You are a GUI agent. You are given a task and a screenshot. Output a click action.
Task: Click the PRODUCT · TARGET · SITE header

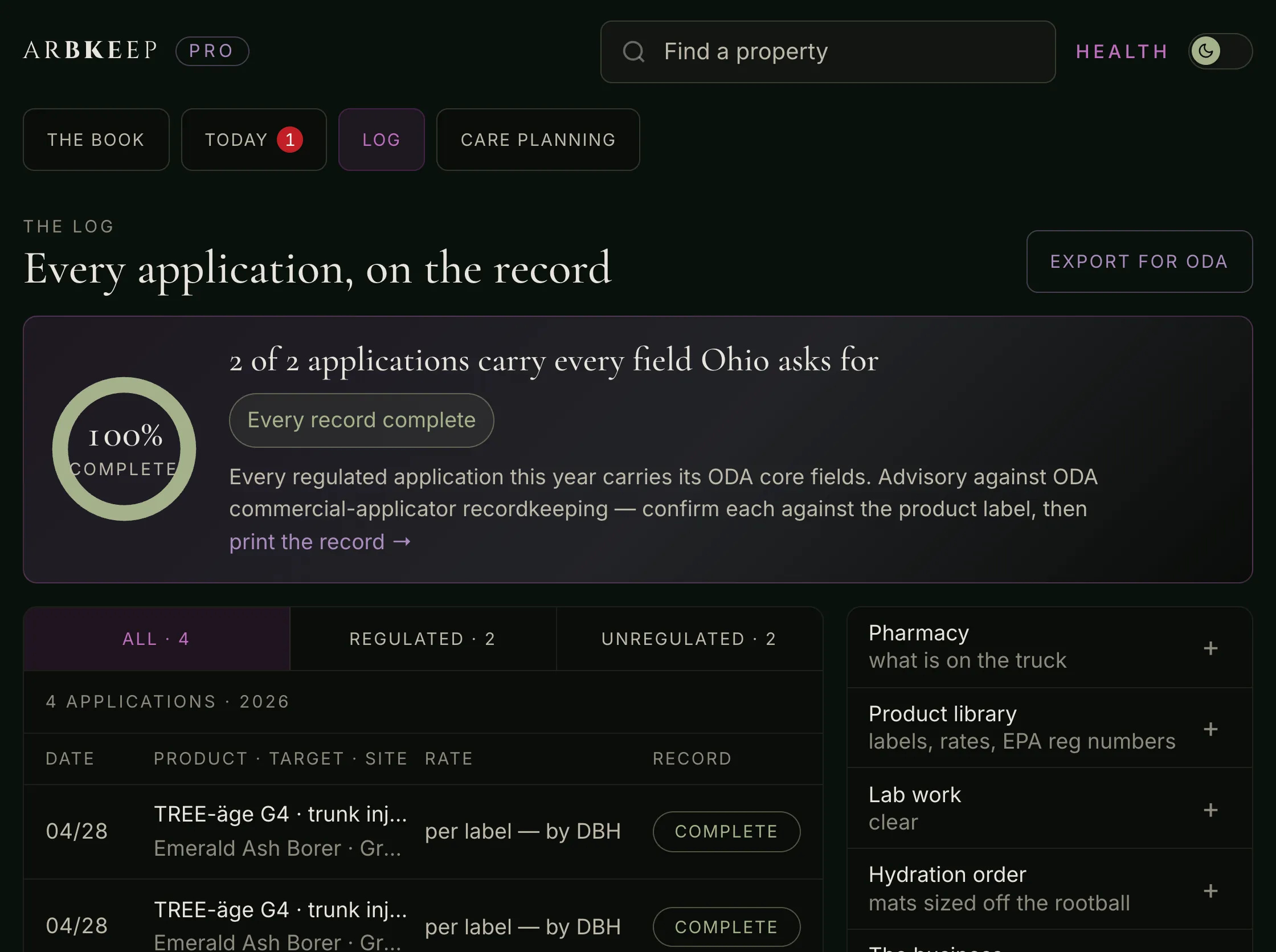(280, 758)
